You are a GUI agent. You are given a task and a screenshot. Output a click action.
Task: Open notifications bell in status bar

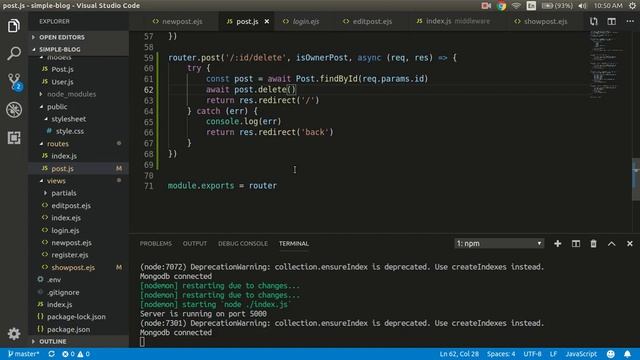pyautogui.click(x=627, y=354)
